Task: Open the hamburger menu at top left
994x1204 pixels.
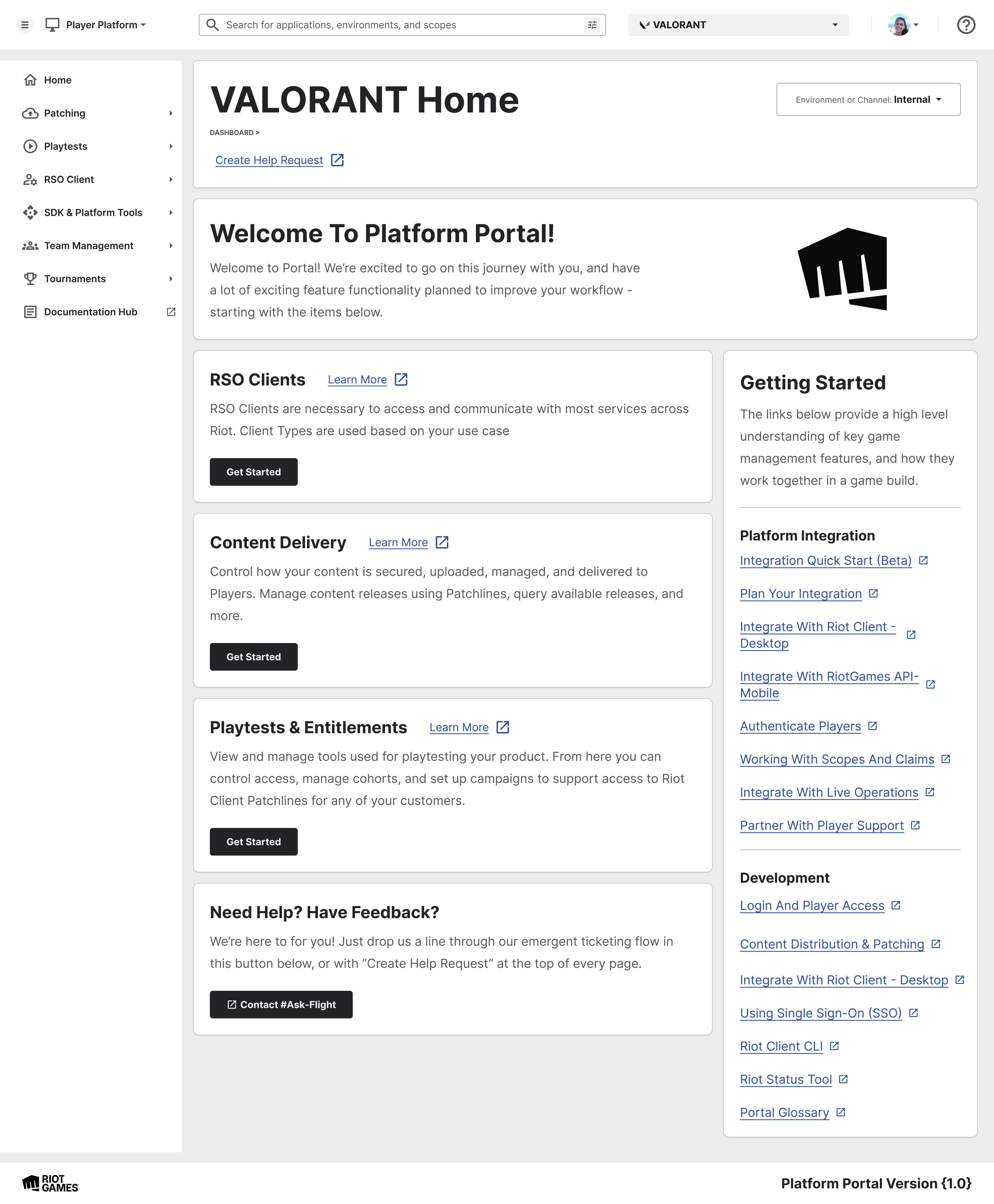Action: (25, 25)
